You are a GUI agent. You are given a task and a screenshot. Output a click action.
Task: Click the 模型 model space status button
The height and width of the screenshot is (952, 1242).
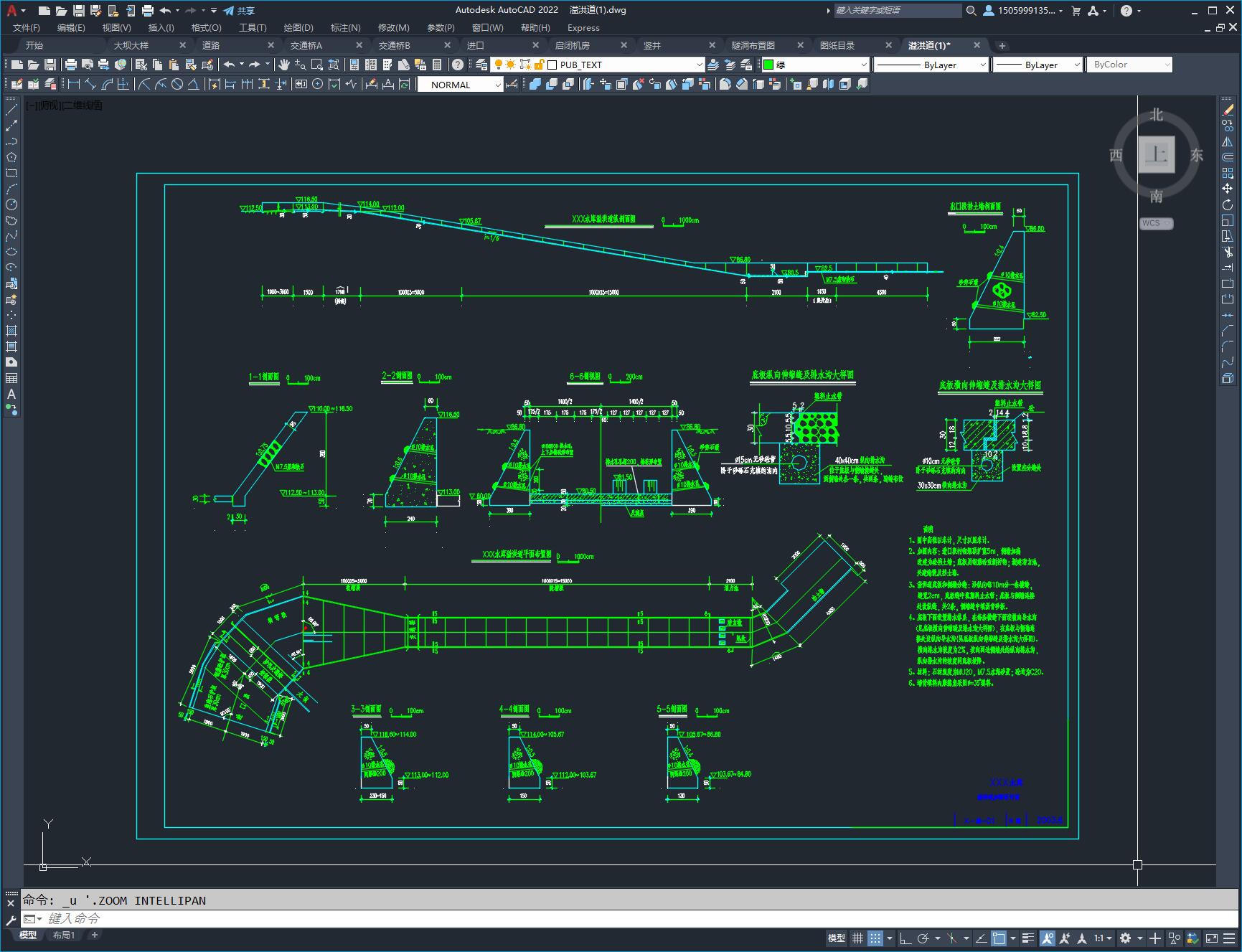pos(837,938)
